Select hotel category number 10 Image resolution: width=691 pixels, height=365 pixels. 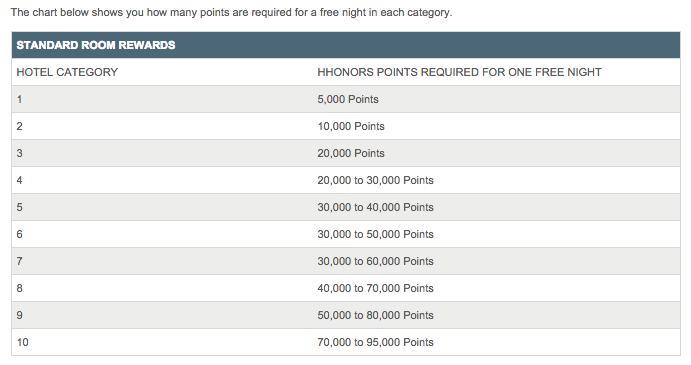coord(22,342)
